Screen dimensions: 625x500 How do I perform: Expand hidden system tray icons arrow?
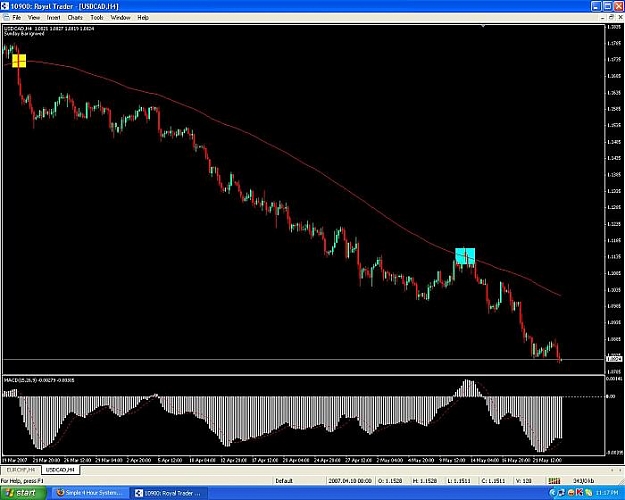tap(552, 493)
